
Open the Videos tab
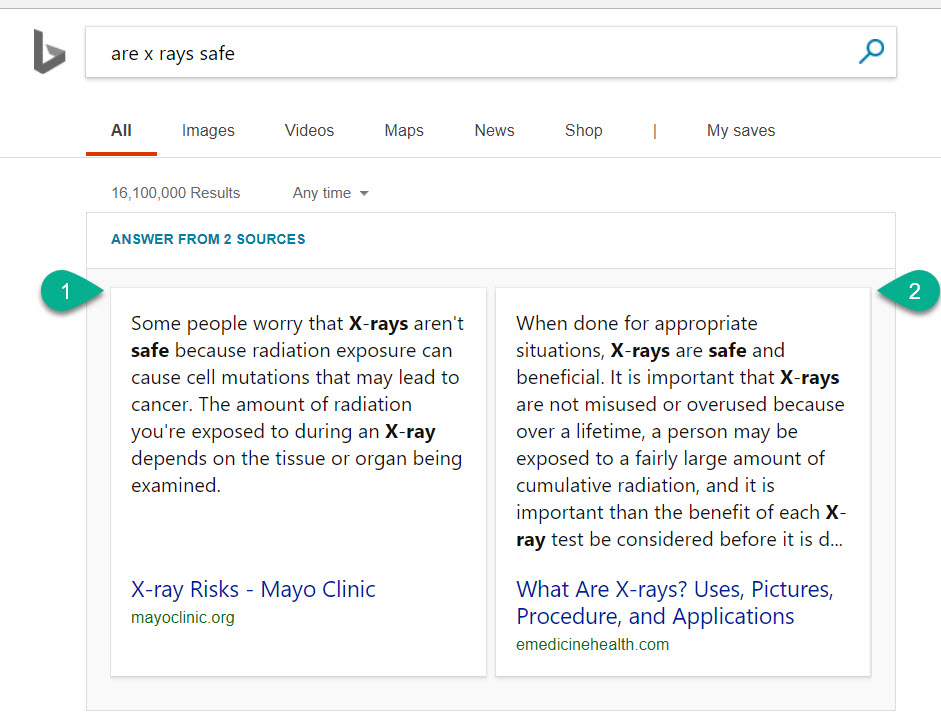(x=309, y=131)
